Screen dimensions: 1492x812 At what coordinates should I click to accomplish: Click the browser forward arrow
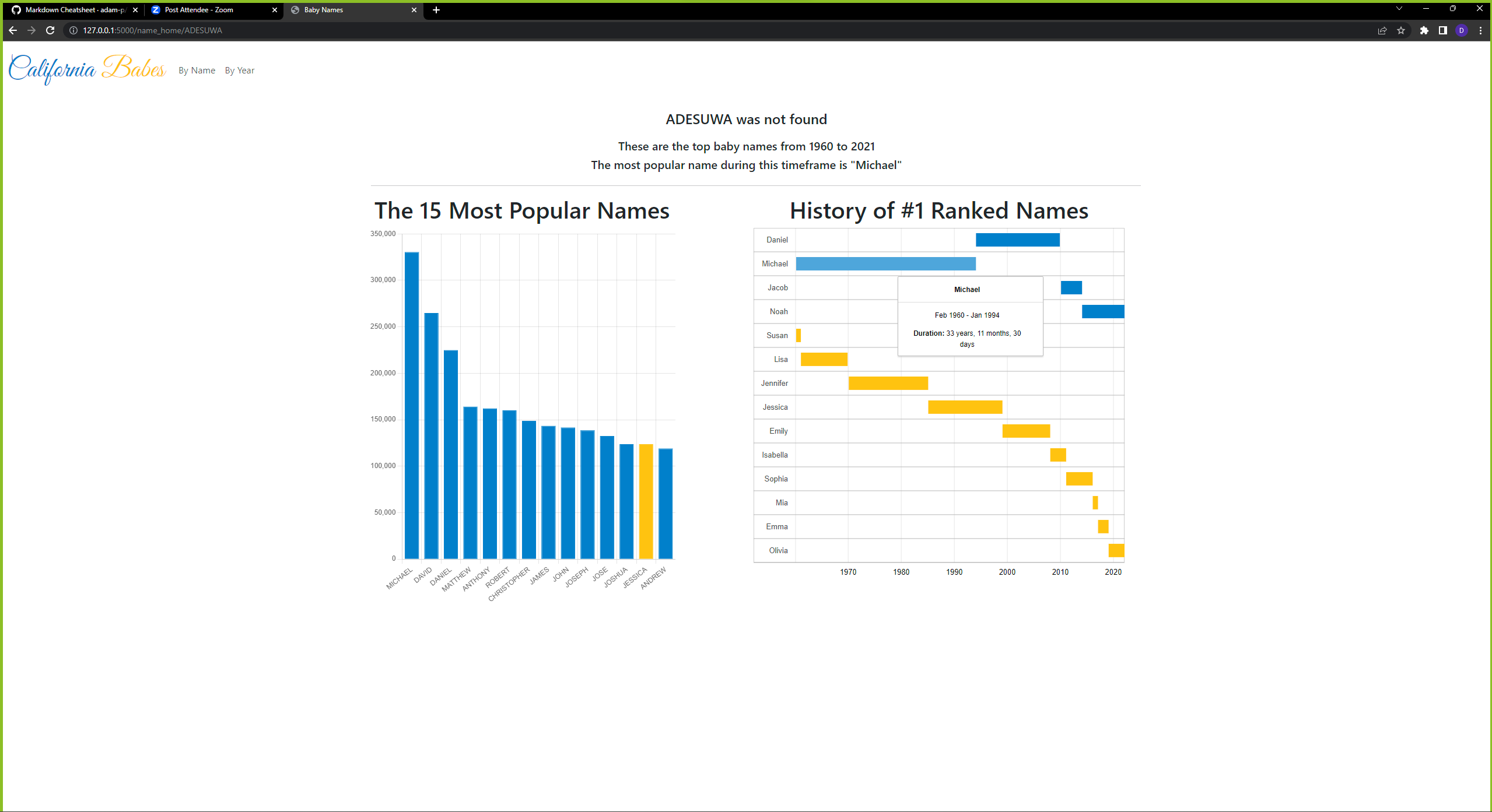tap(31, 30)
